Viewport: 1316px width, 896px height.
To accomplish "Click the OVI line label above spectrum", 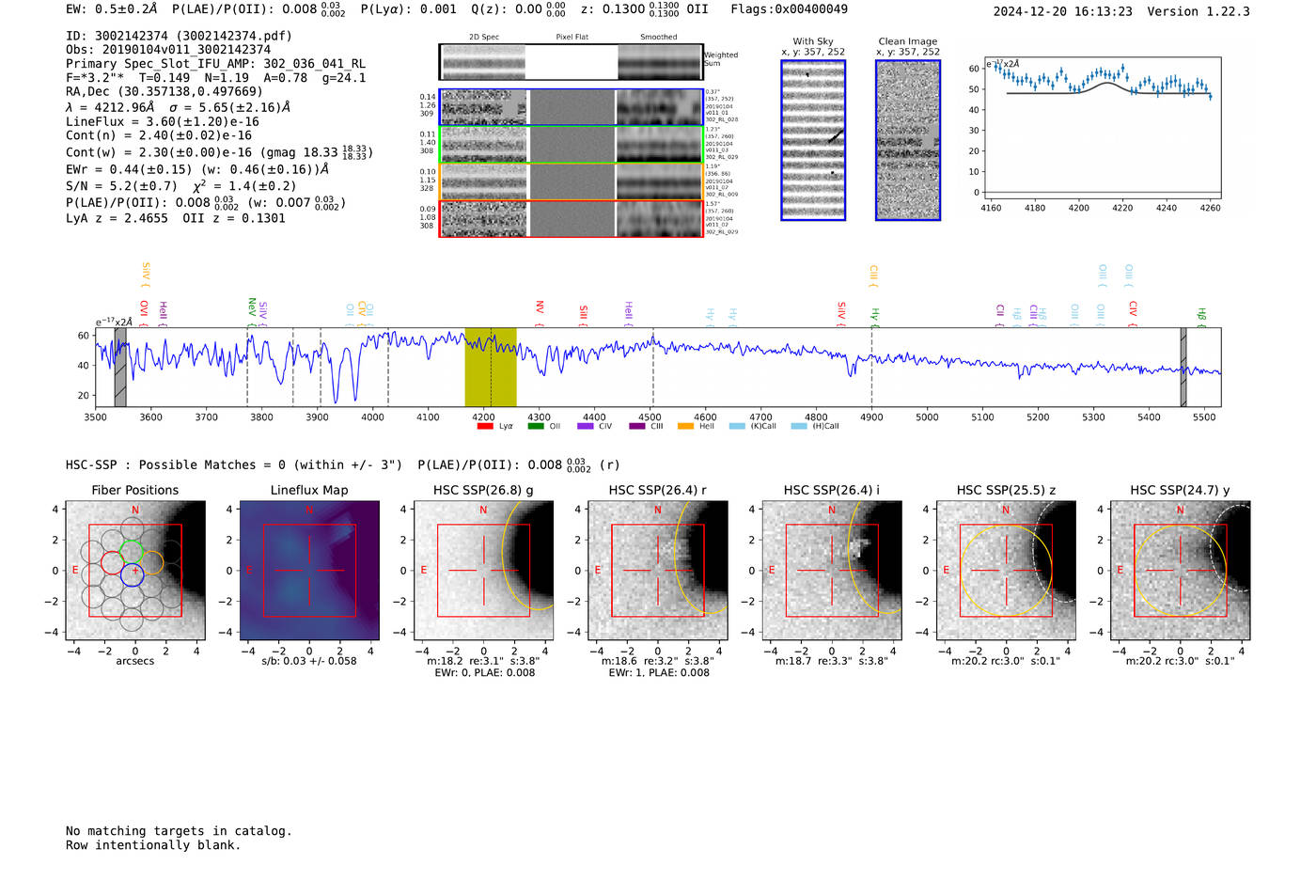I will (x=144, y=311).
